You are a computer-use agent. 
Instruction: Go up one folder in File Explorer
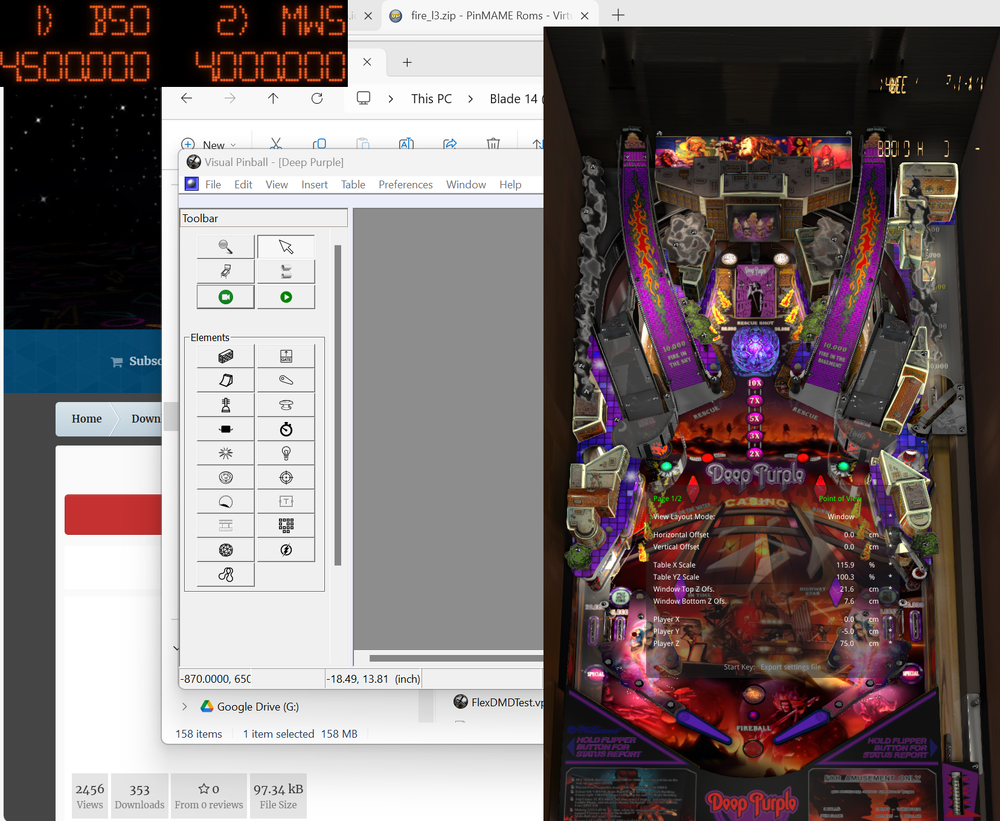click(273, 98)
